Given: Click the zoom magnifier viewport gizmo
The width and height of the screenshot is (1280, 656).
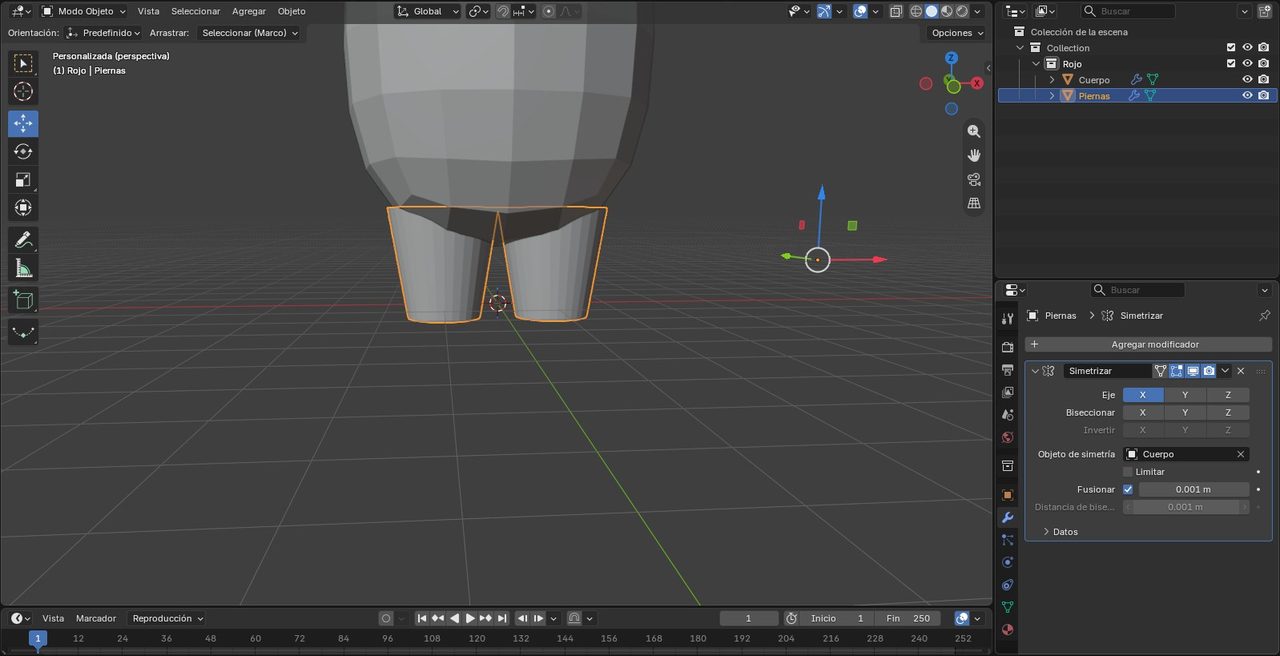Looking at the screenshot, I should 973,131.
